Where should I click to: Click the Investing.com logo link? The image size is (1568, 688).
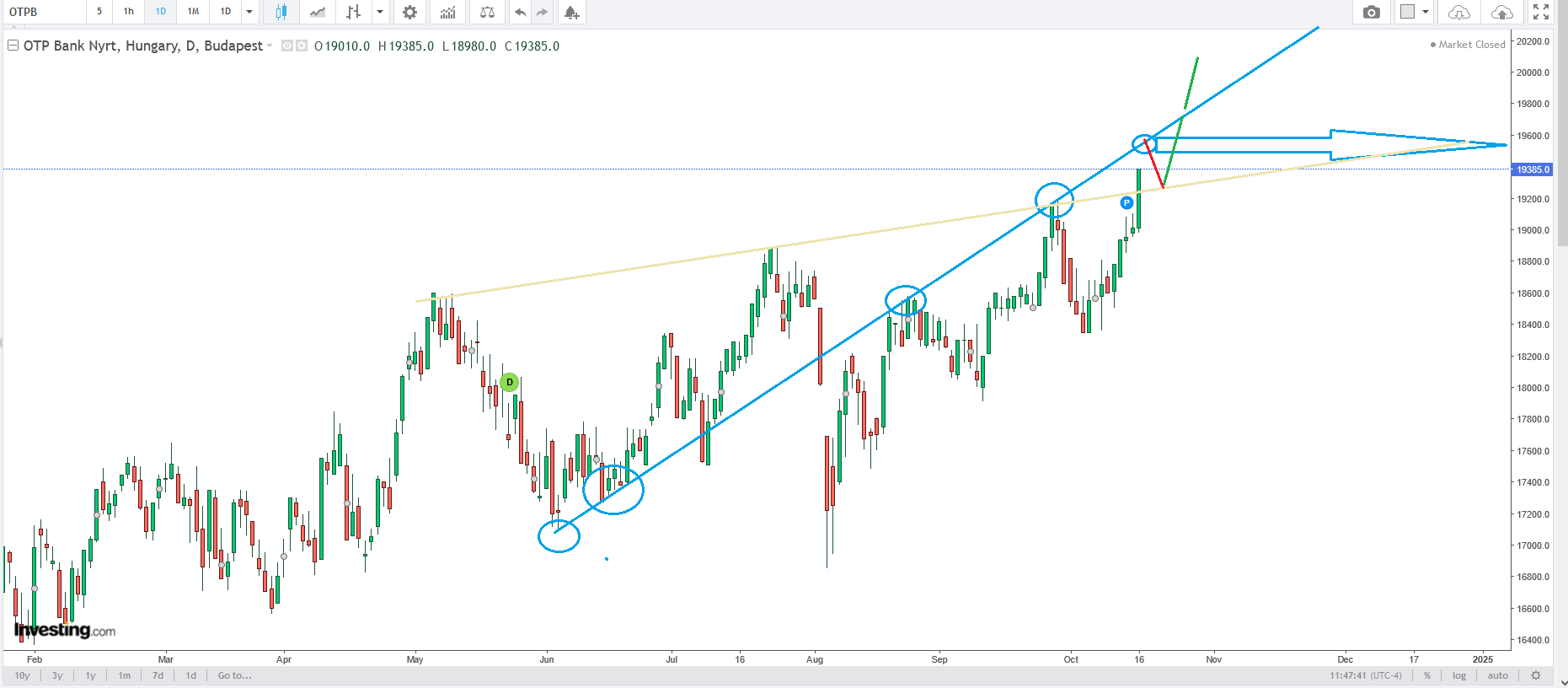[x=65, y=630]
